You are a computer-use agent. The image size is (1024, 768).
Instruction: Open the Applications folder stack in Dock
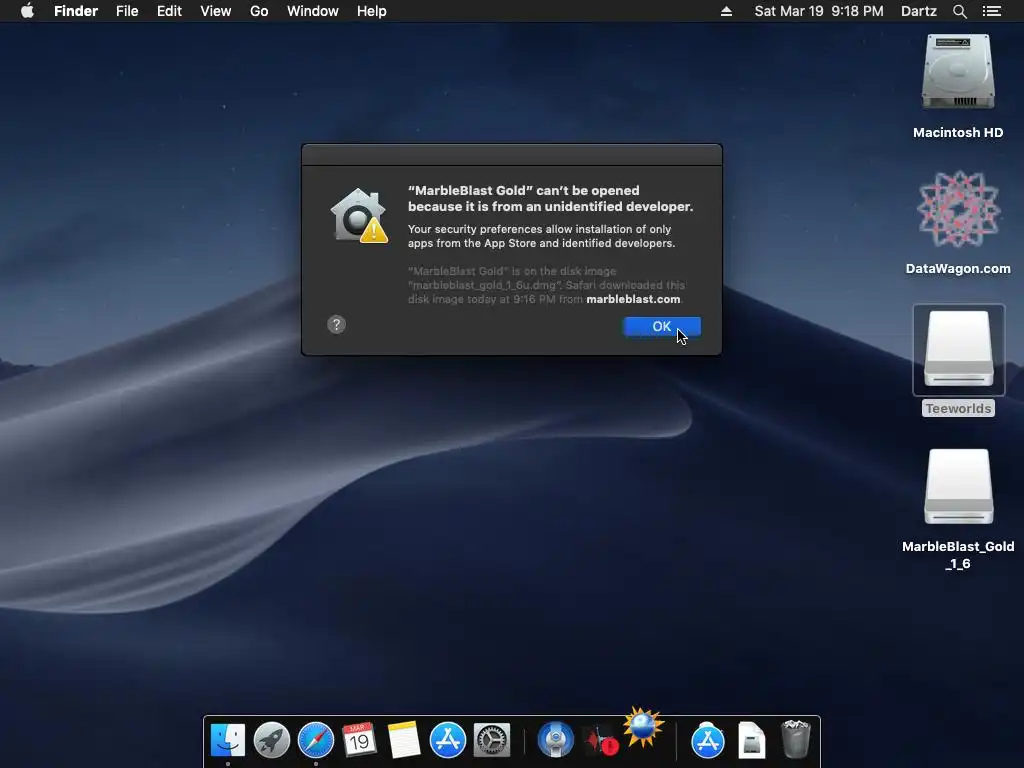(708, 740)
